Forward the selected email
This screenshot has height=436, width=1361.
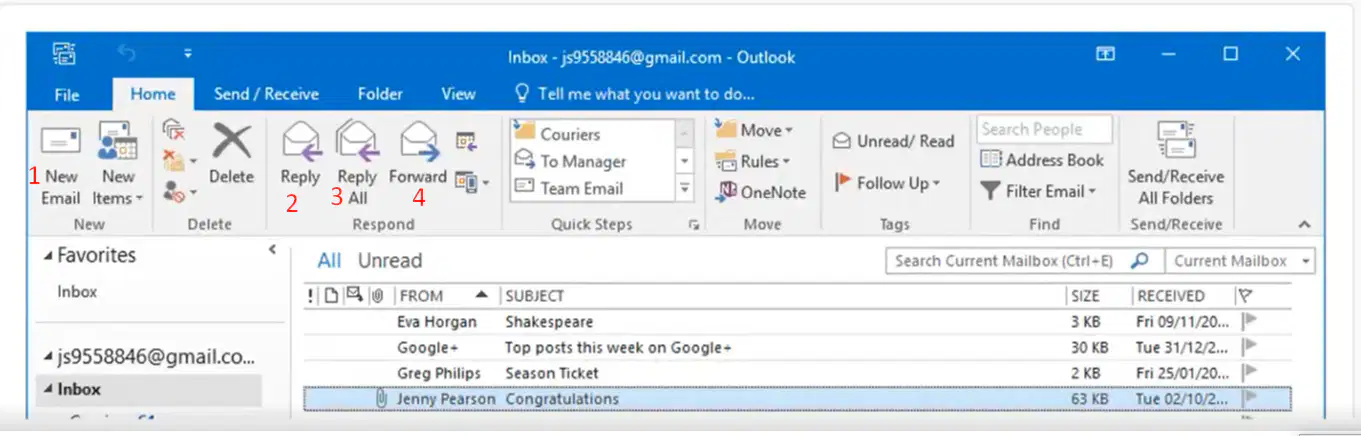pyautogui.click(x=418, y=152)
